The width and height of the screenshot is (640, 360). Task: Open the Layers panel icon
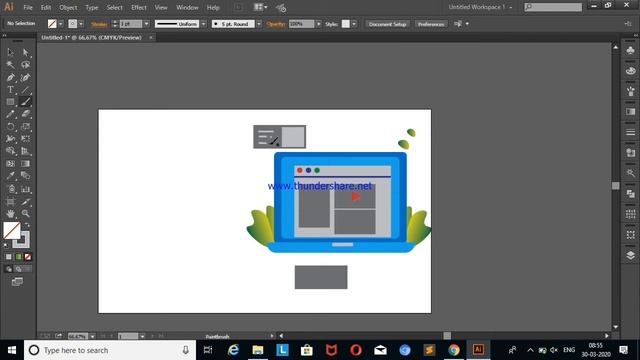(631, 256)
